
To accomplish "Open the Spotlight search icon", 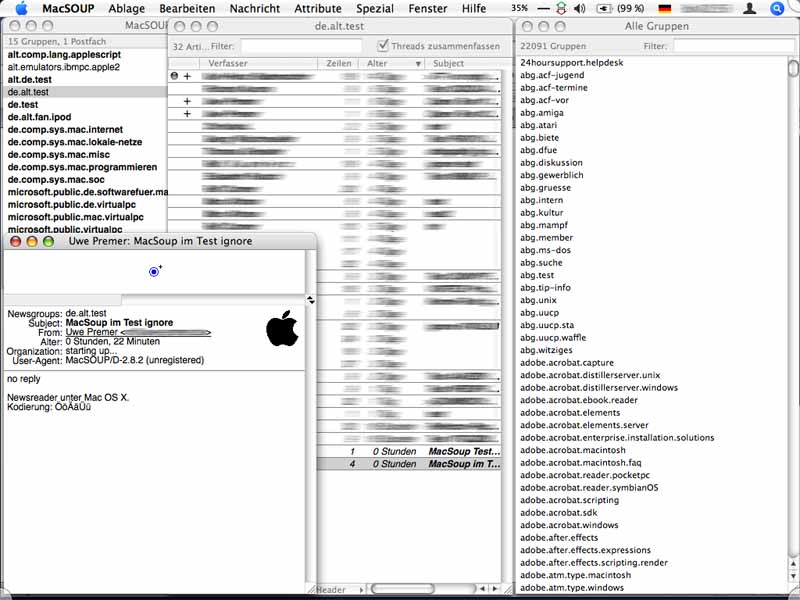I will (x=777, y=8).
